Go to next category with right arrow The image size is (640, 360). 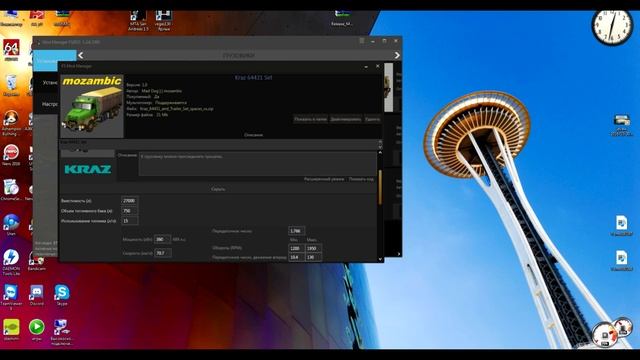point(397,55)
